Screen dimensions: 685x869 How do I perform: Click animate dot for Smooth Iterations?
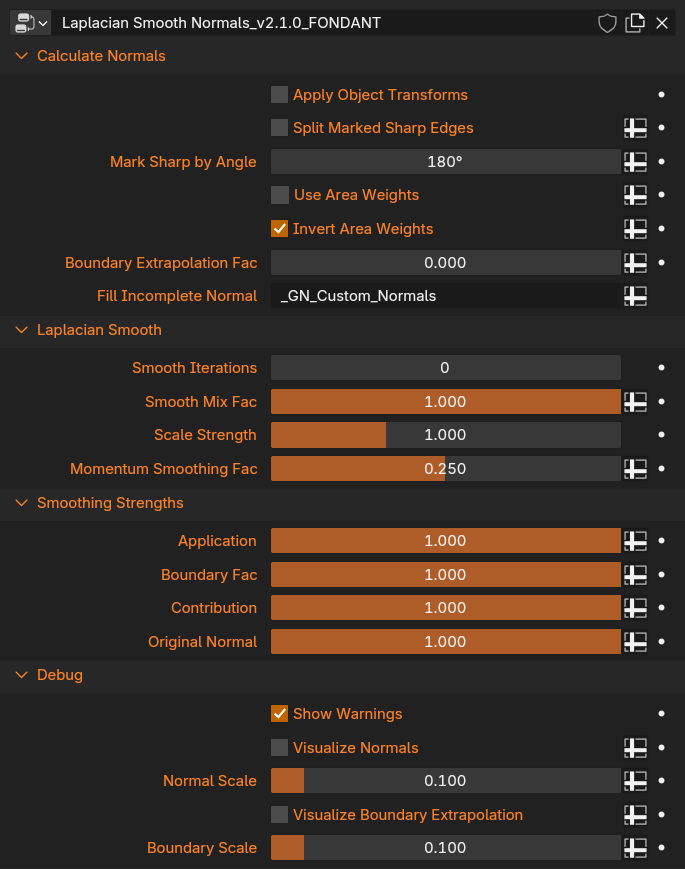pyautogui.click(x=661, y=367)
